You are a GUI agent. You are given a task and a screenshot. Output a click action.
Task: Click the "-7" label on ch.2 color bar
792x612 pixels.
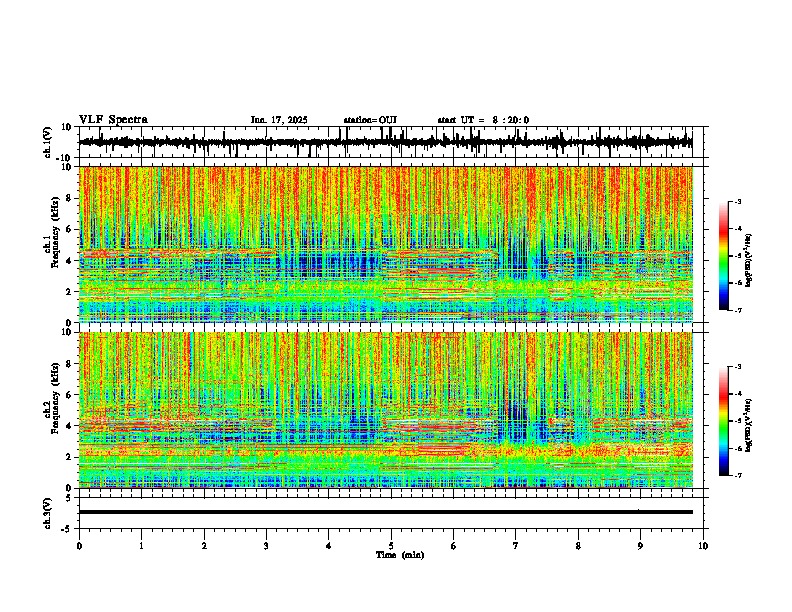(x=737, y=476)
